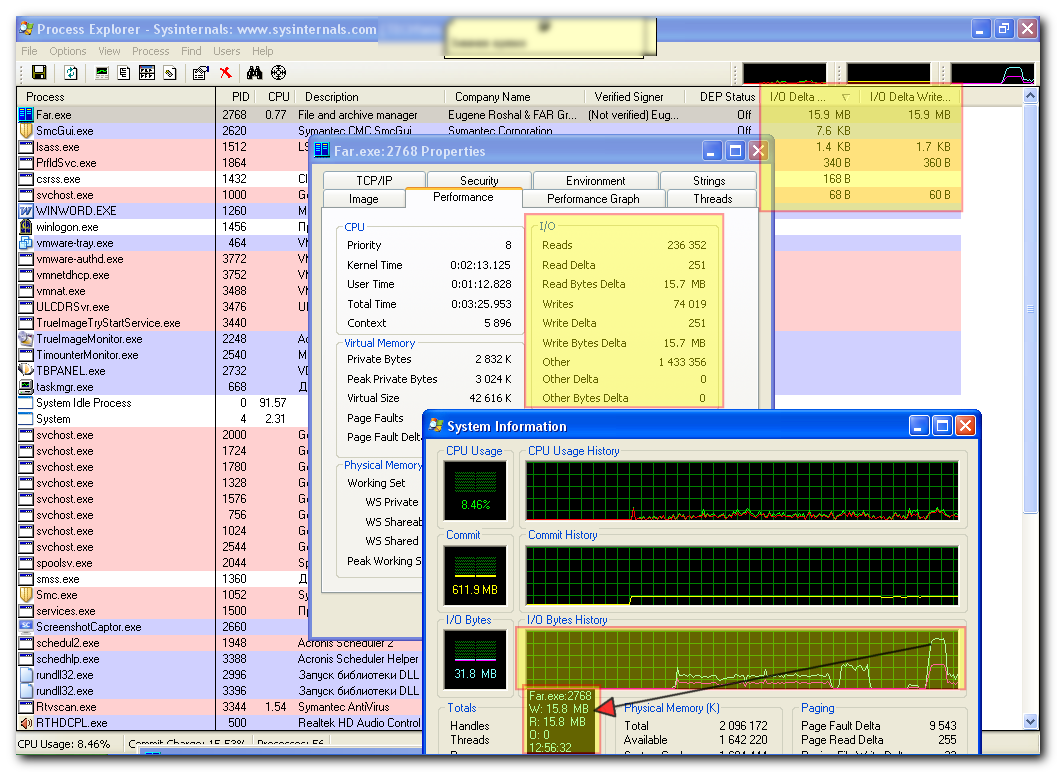The image size is (1057, 772).
Task: Click the scroll-up arrow of process list
Action: 1030,96
